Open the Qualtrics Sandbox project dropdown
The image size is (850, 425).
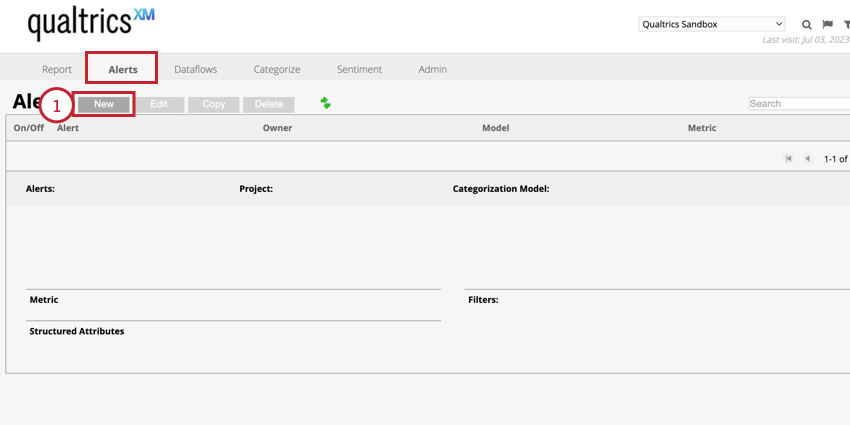[x=712, y=24]
